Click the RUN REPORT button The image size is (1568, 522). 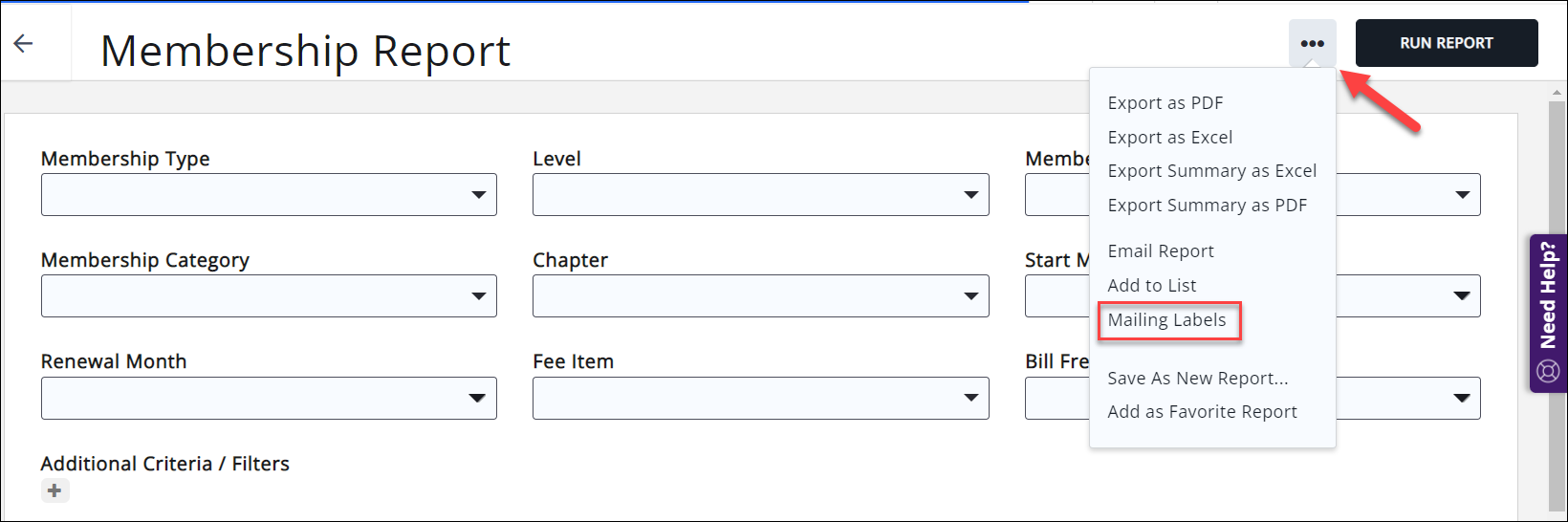click(1446, 43)
